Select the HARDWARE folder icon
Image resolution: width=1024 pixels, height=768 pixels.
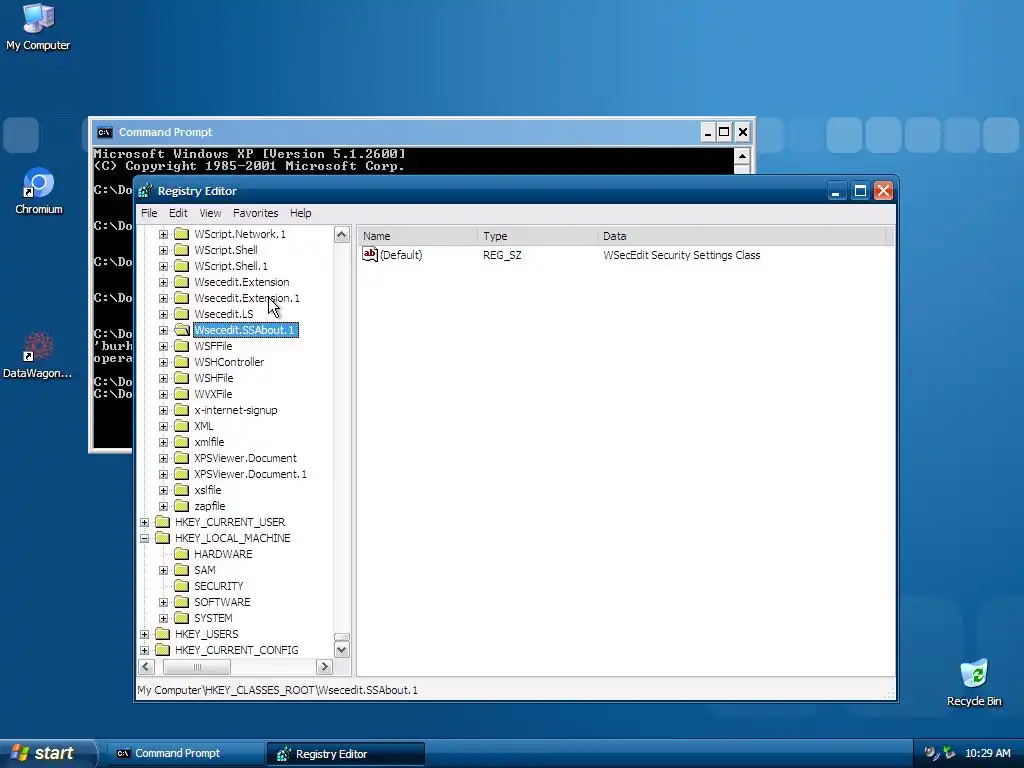[x=182, y=554]
